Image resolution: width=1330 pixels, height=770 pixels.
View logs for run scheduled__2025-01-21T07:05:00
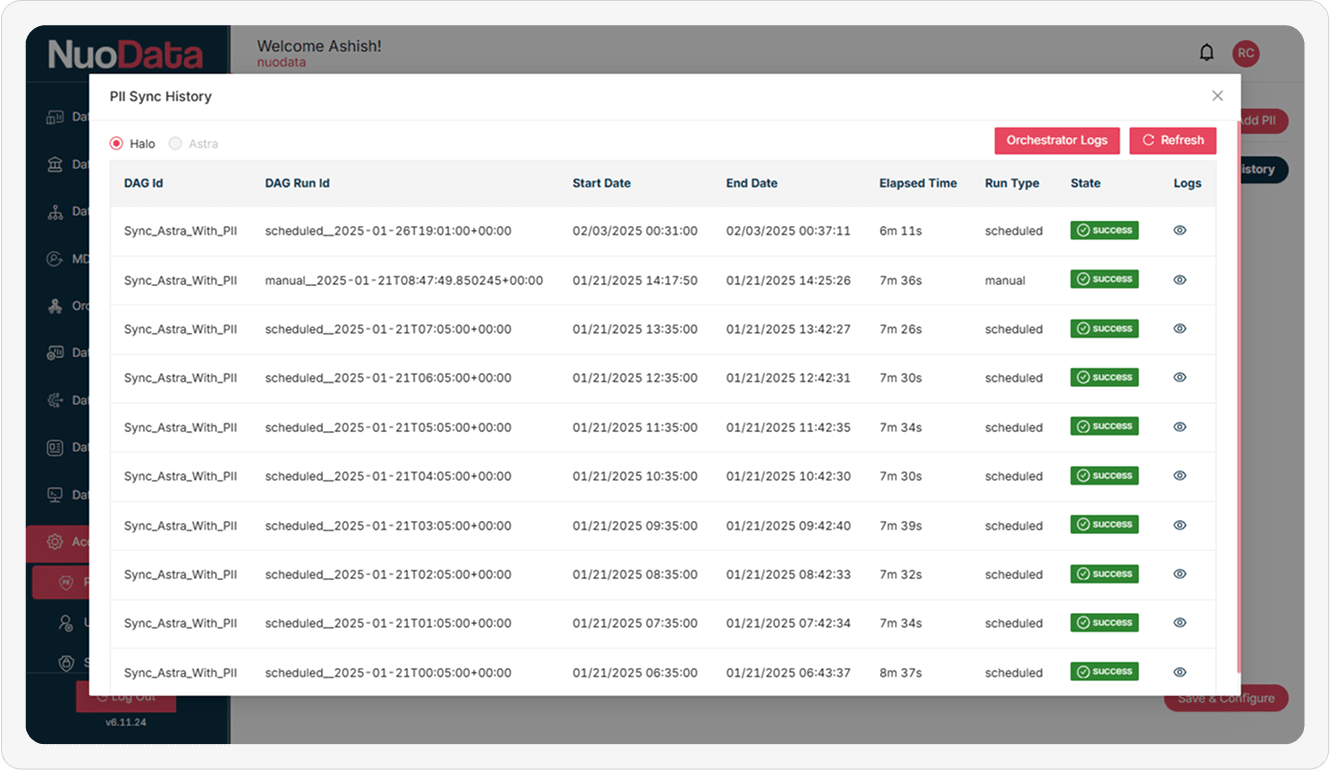(1180, 328)
